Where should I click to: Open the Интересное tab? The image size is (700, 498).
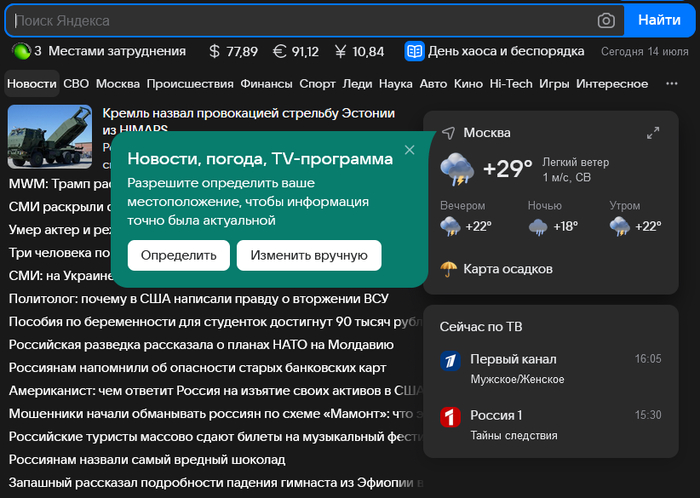point(612,83)
